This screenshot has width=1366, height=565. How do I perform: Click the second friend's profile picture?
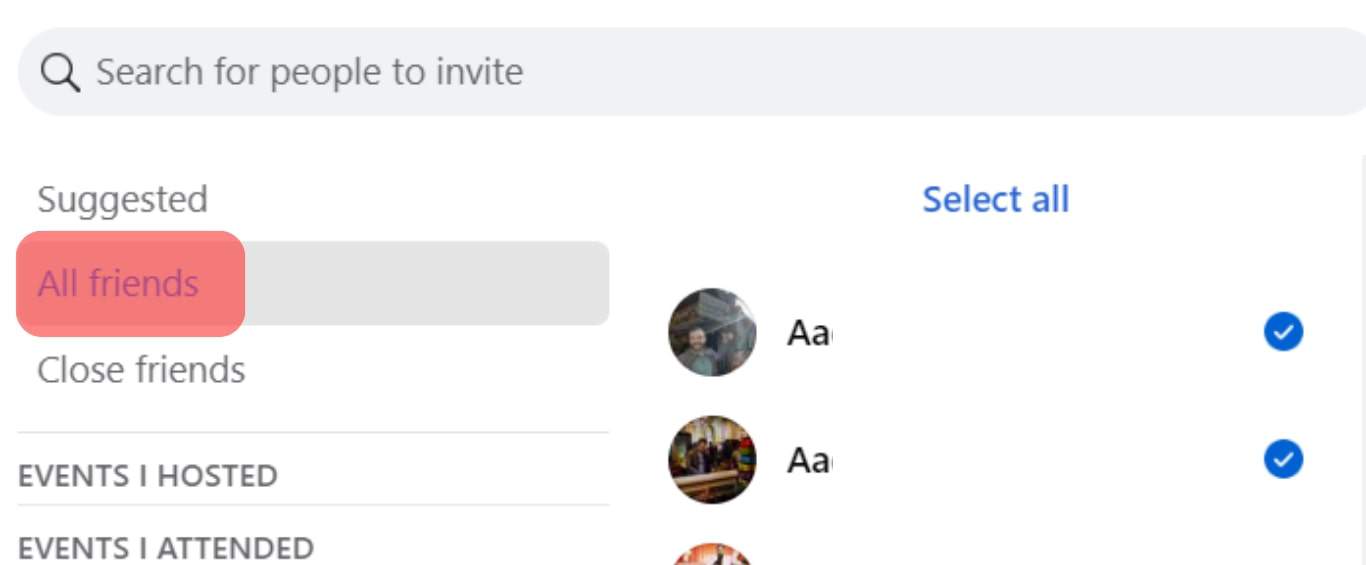[712, 460]
